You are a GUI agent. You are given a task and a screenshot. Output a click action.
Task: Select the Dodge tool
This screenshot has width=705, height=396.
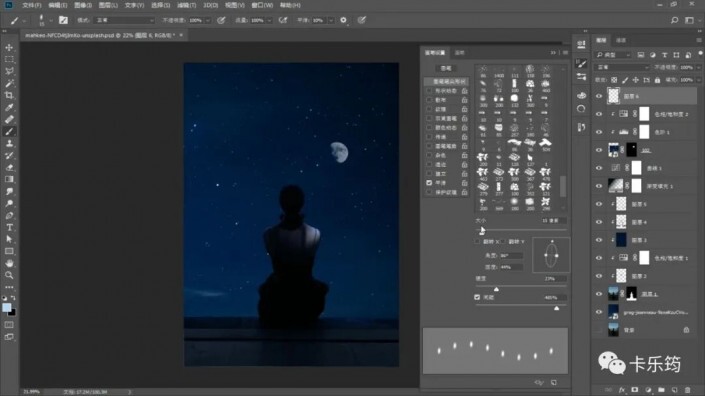(x=9, y=203)
